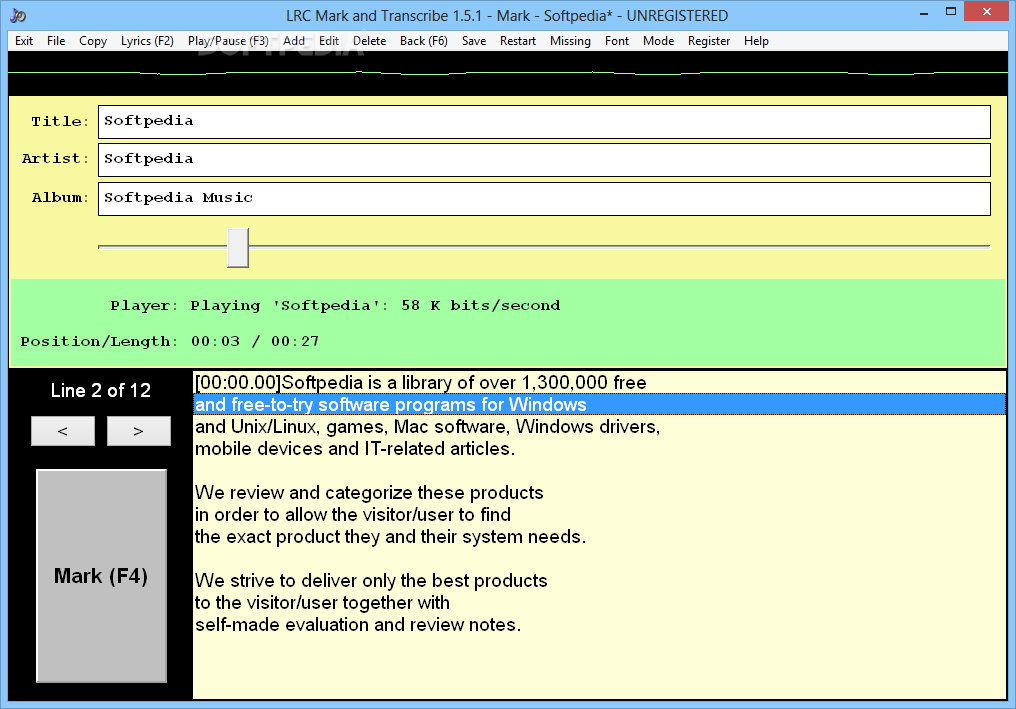Click the Artist input field
The image size is (1016, 709).
pyautogui.click(x=544, y=160)
